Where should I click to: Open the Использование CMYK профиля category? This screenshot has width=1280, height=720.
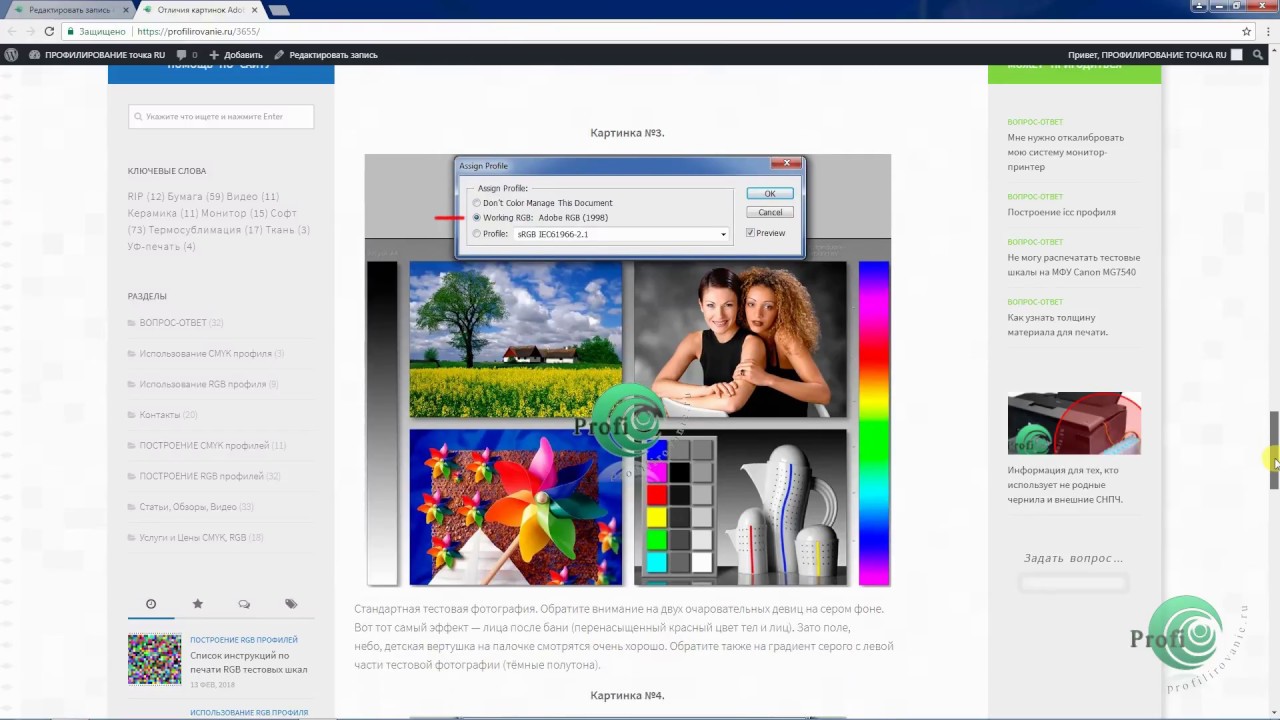[212, 354]
